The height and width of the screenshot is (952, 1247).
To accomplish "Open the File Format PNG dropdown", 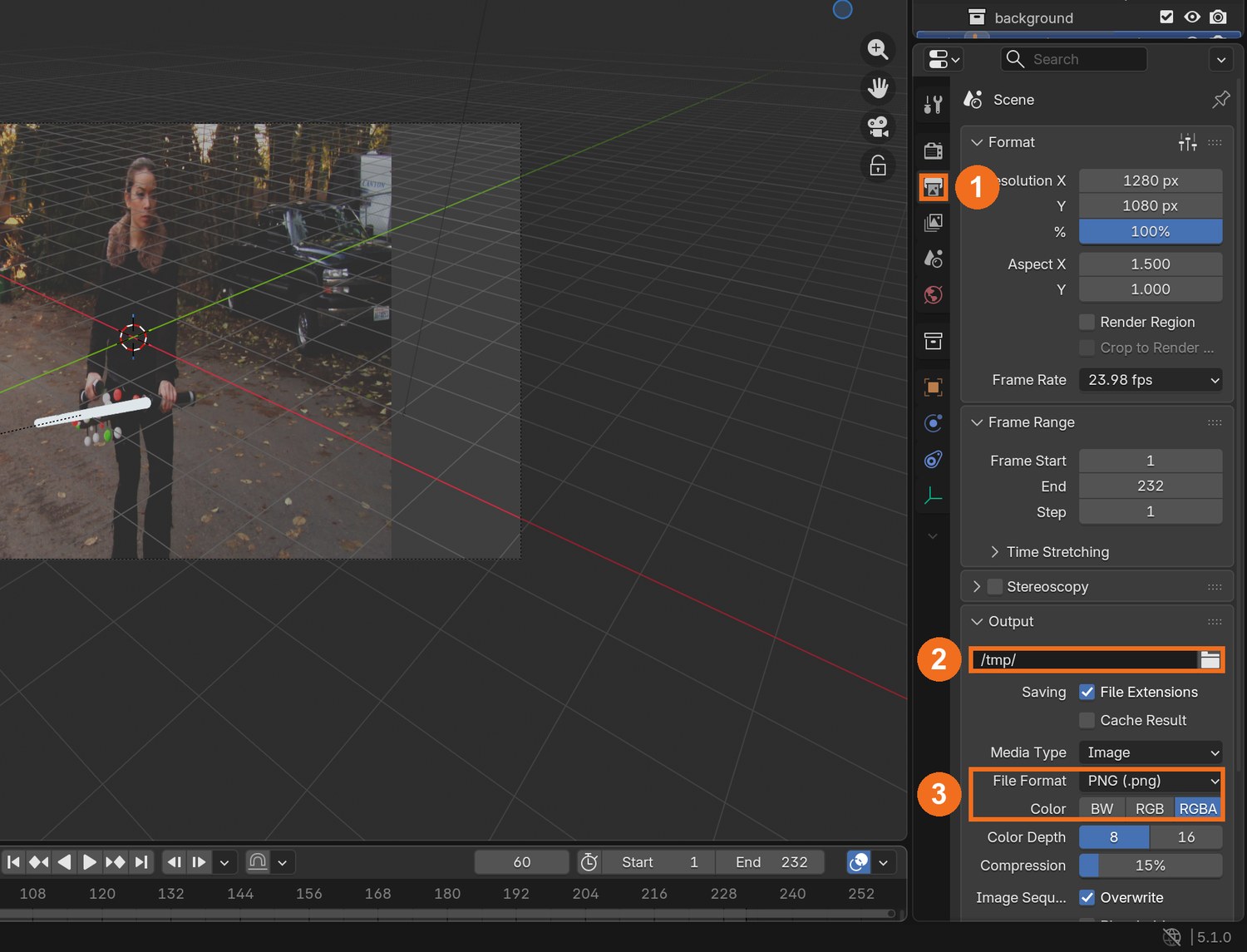I will (x=1151, y=781).
